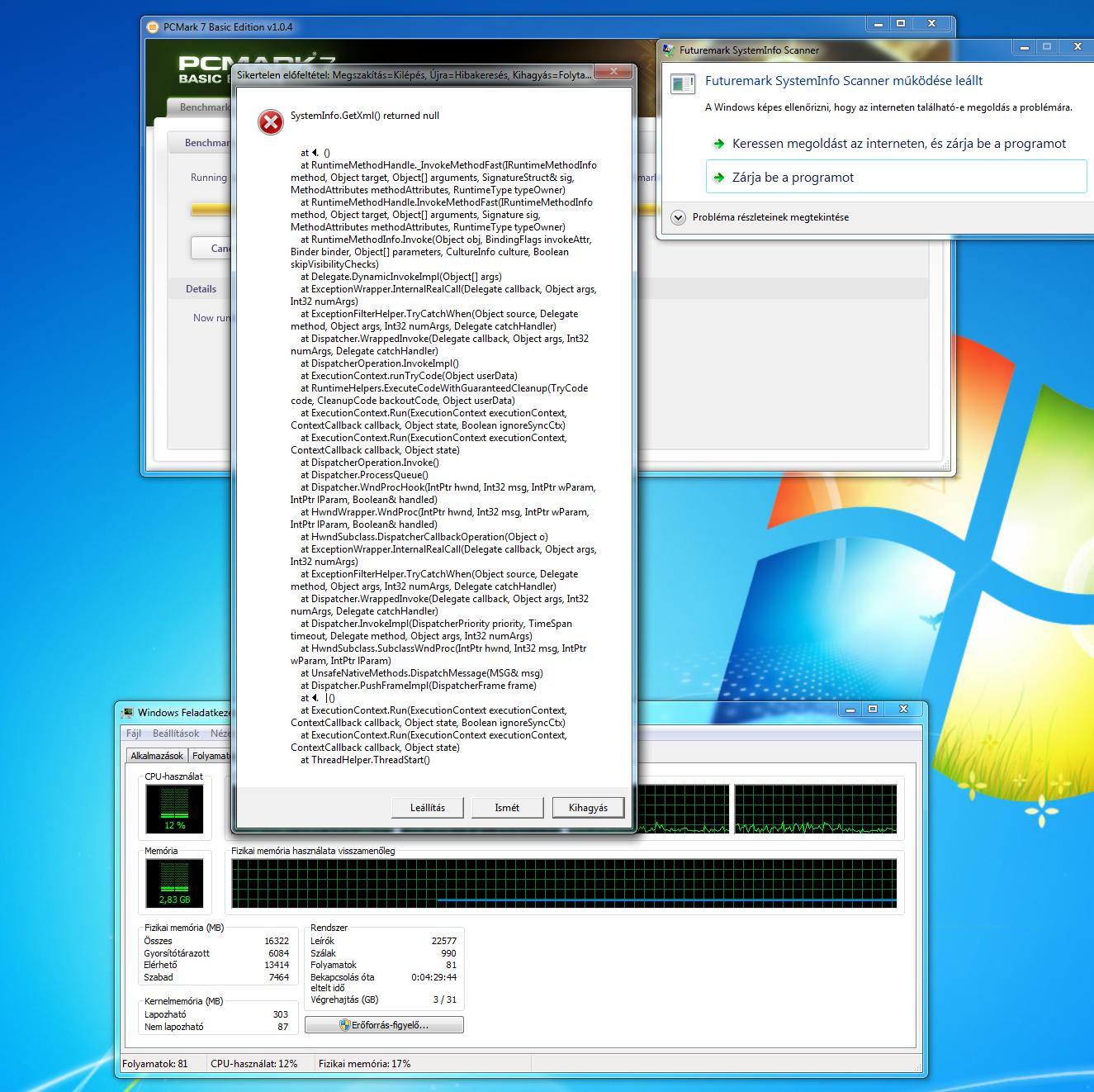Close the Futuremark SystemInfo Scanner dialog

(x=1077, y=47)
